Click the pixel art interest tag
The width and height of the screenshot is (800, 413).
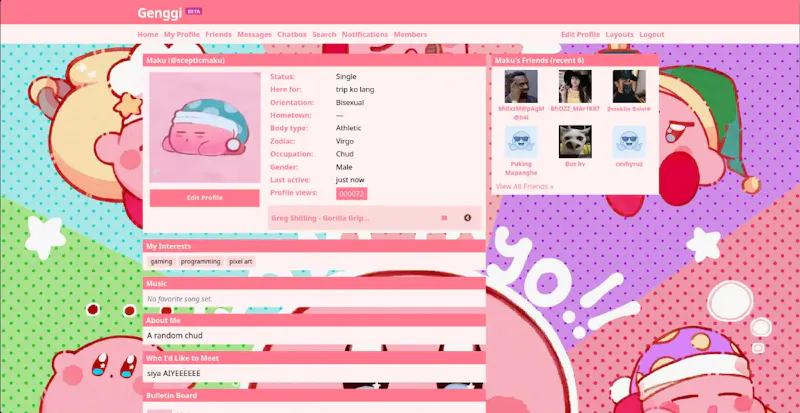(x=240, y=261)
